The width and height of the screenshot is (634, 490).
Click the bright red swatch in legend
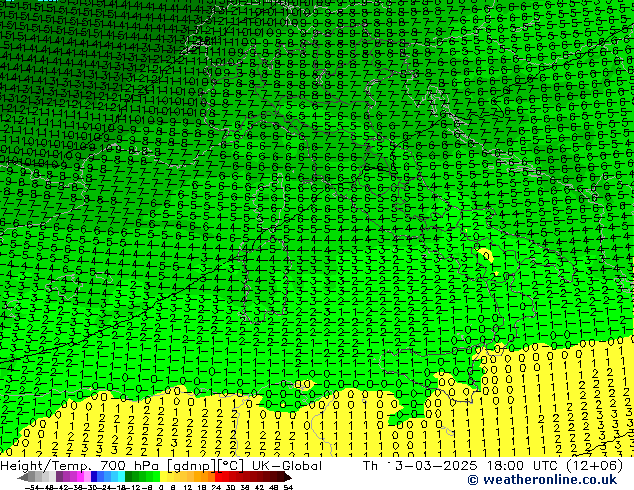tap(218, 477)
